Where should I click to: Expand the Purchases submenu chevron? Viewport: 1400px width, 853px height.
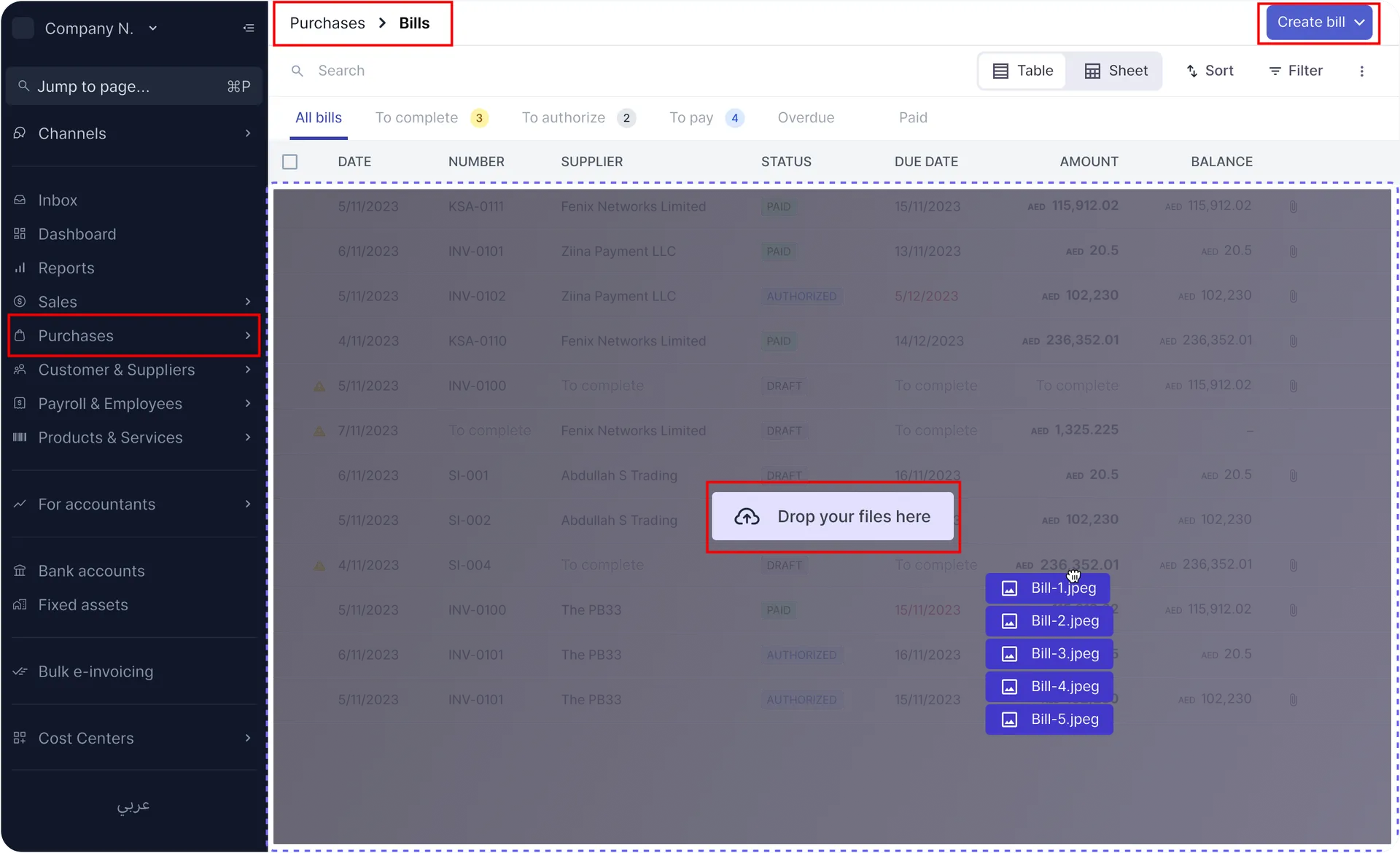(x=247, y=336)
